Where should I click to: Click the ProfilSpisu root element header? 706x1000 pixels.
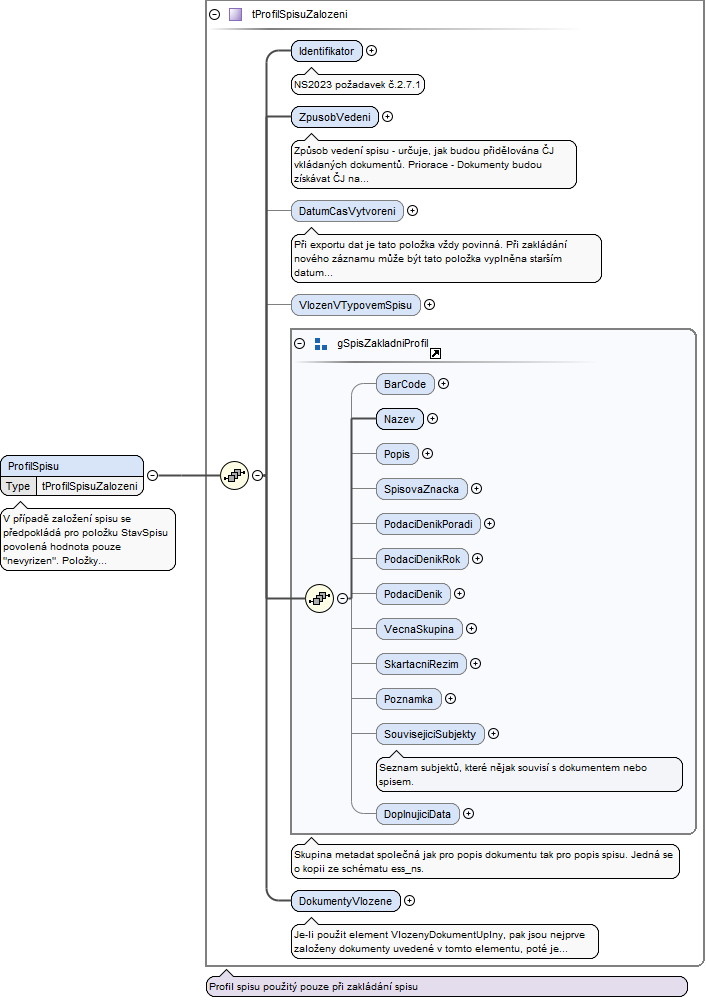(72, 466)
